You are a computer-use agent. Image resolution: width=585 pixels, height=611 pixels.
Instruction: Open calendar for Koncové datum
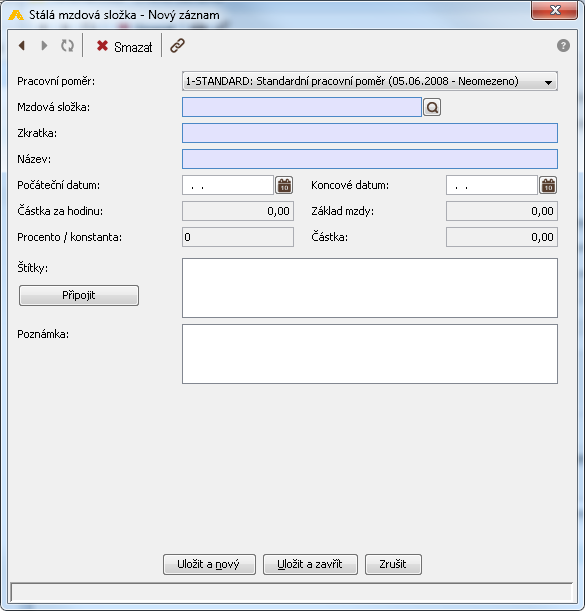(x=548, y=185)
